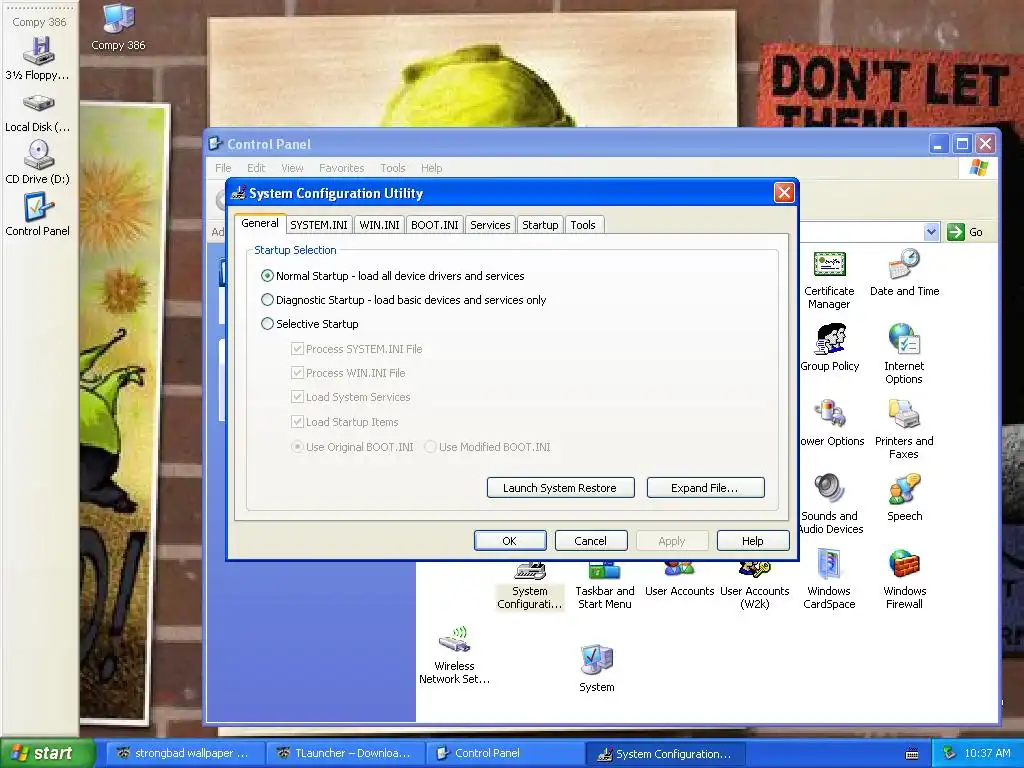Open Date and Time in Control Panel

point(904,273)
